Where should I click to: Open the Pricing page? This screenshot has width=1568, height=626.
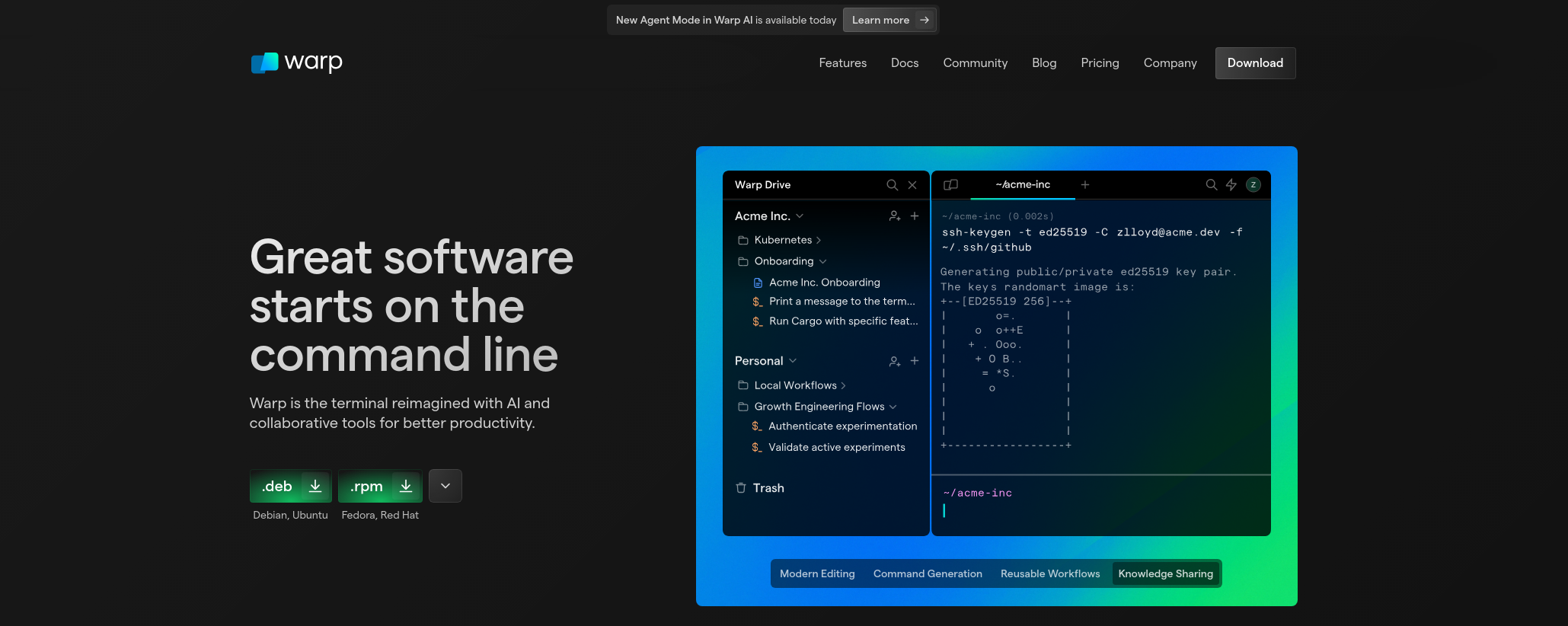1100,63
